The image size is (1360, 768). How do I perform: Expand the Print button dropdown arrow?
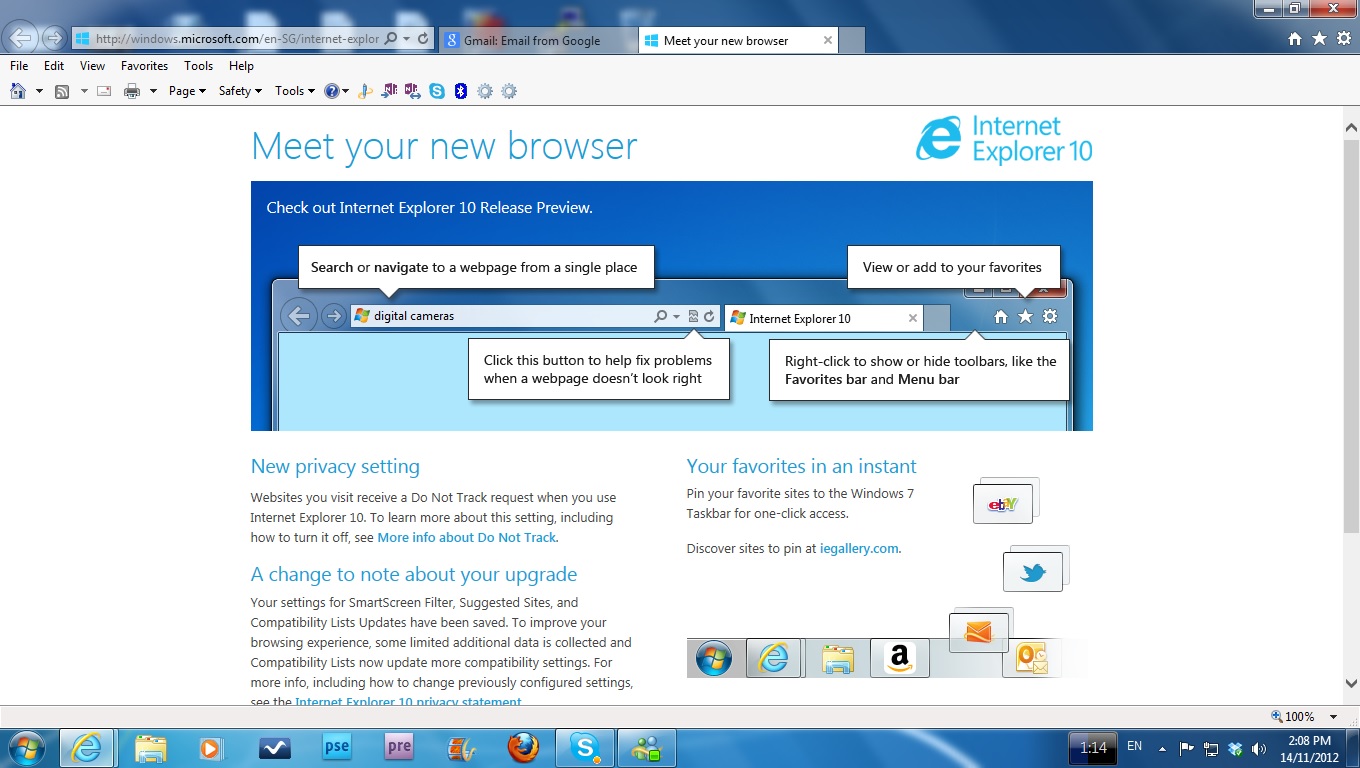[x=153, y=91]
